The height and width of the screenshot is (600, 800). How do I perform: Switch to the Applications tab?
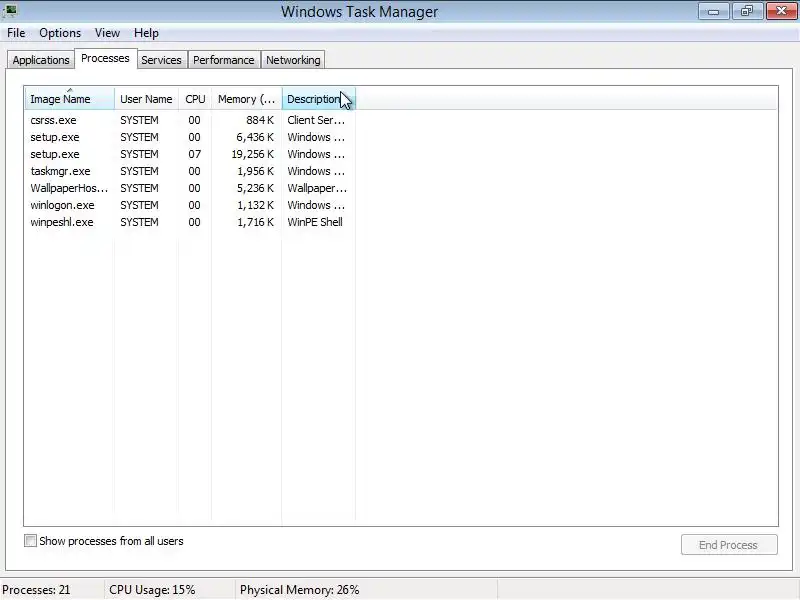point(41,60)
